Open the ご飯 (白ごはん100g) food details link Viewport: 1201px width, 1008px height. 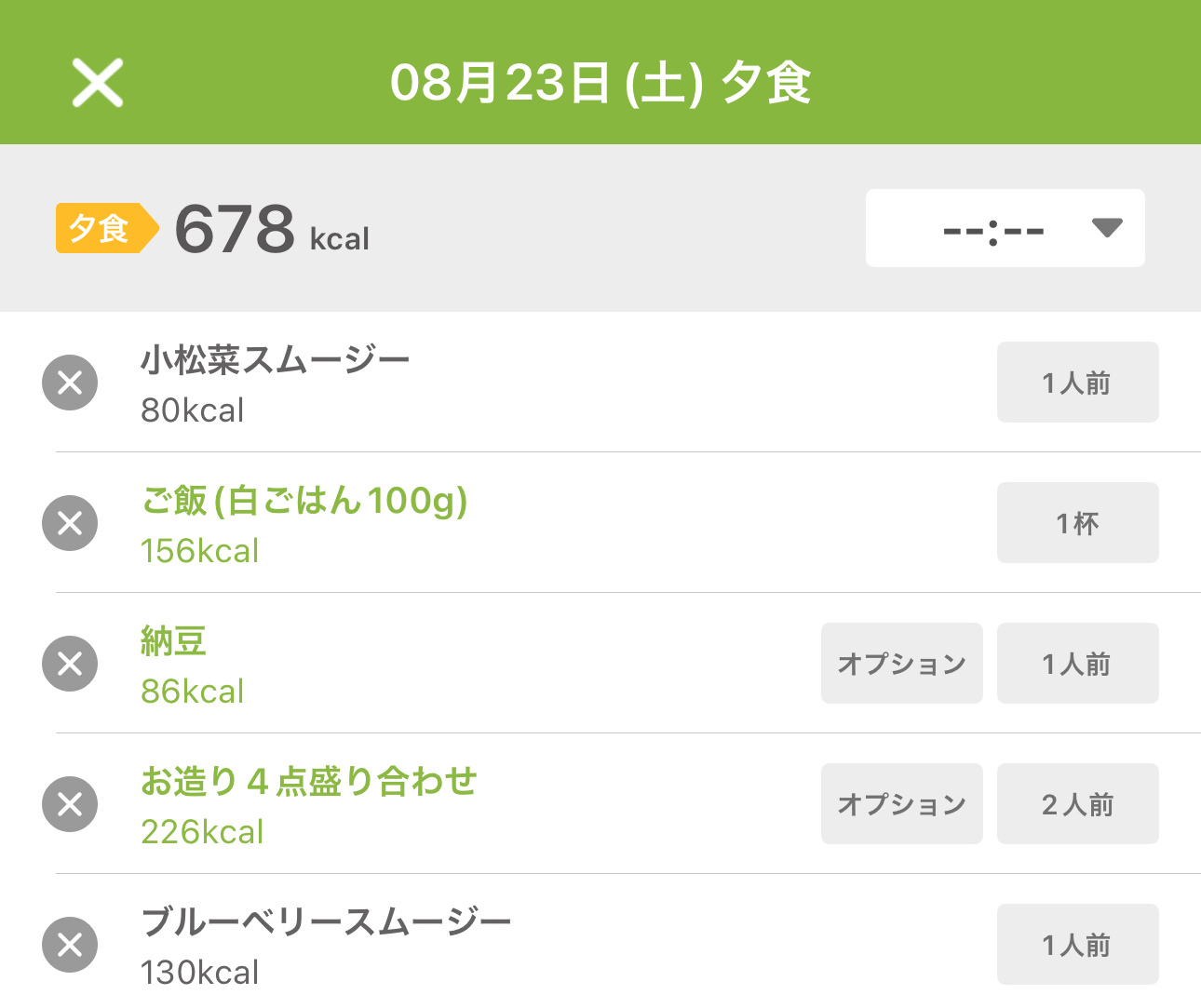tap(304, 501)
